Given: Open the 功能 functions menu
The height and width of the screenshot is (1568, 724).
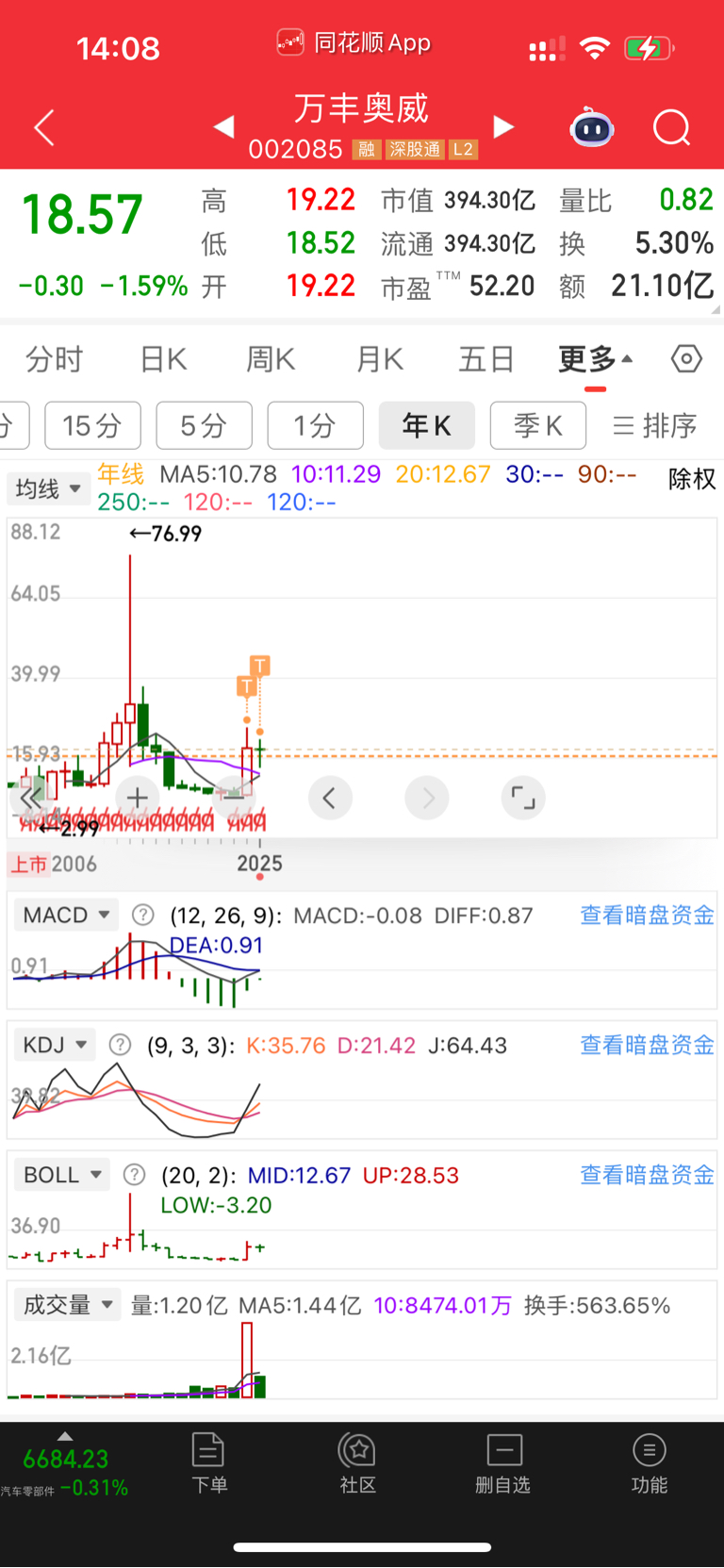Looking at the screenshot, I should click(x=649, y=1463).
